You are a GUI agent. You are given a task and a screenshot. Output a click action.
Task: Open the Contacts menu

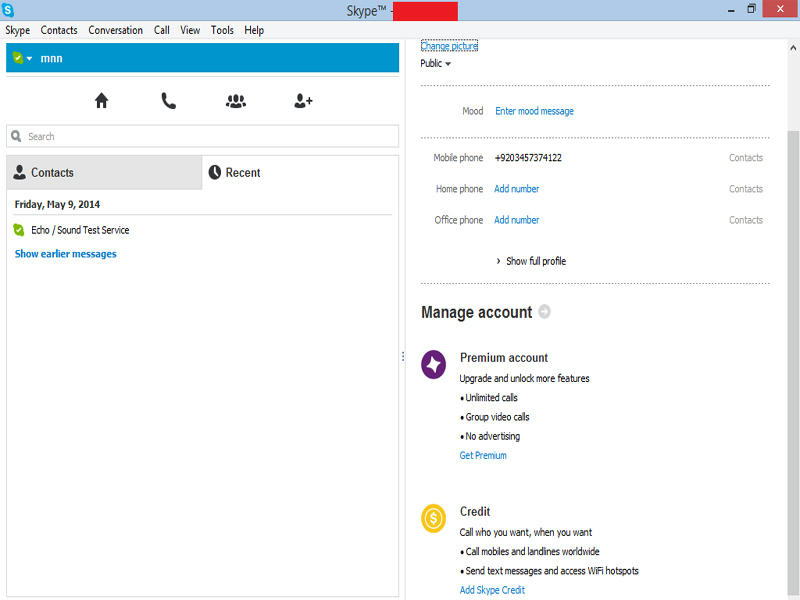pos(59,30)
